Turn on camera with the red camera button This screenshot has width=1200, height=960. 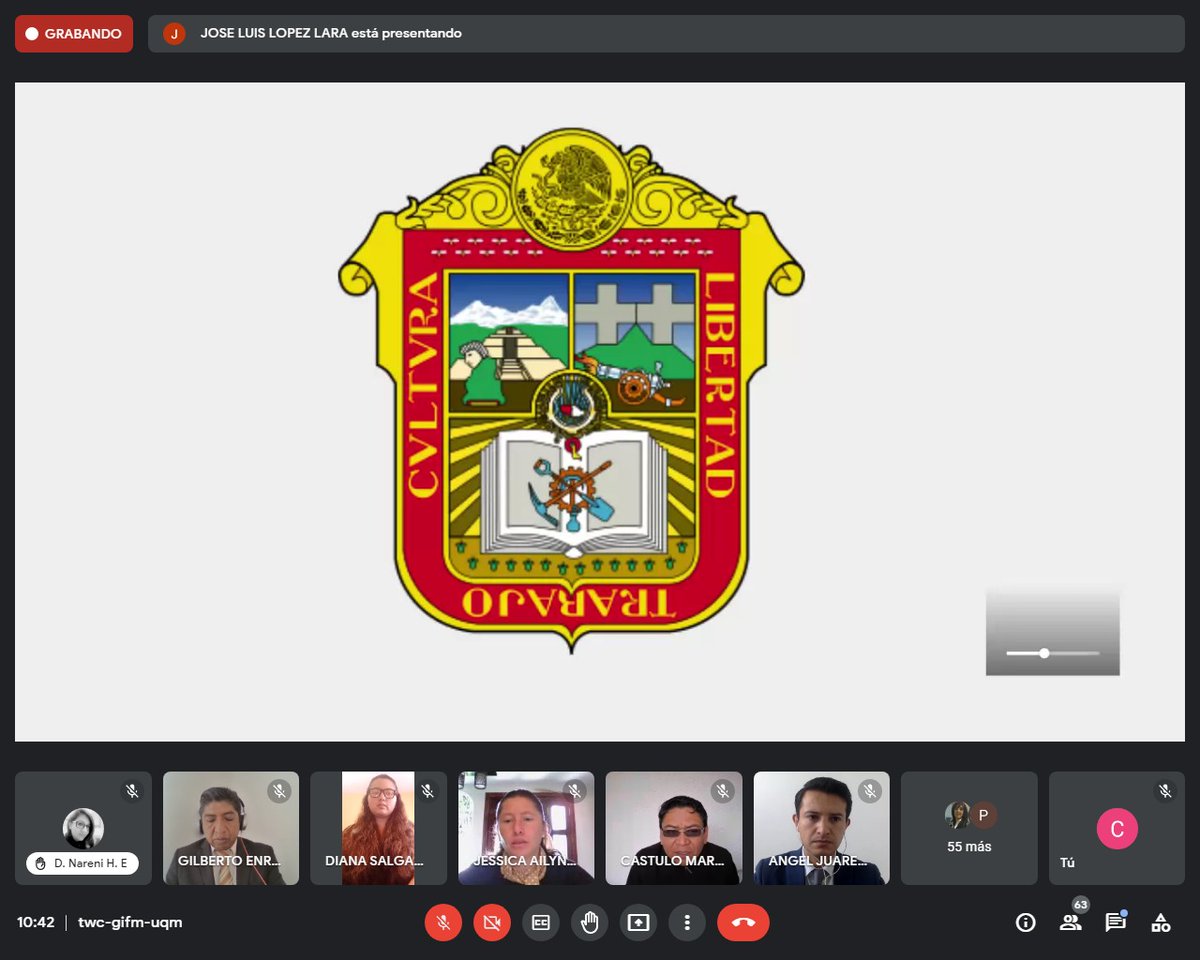point(491,922)
